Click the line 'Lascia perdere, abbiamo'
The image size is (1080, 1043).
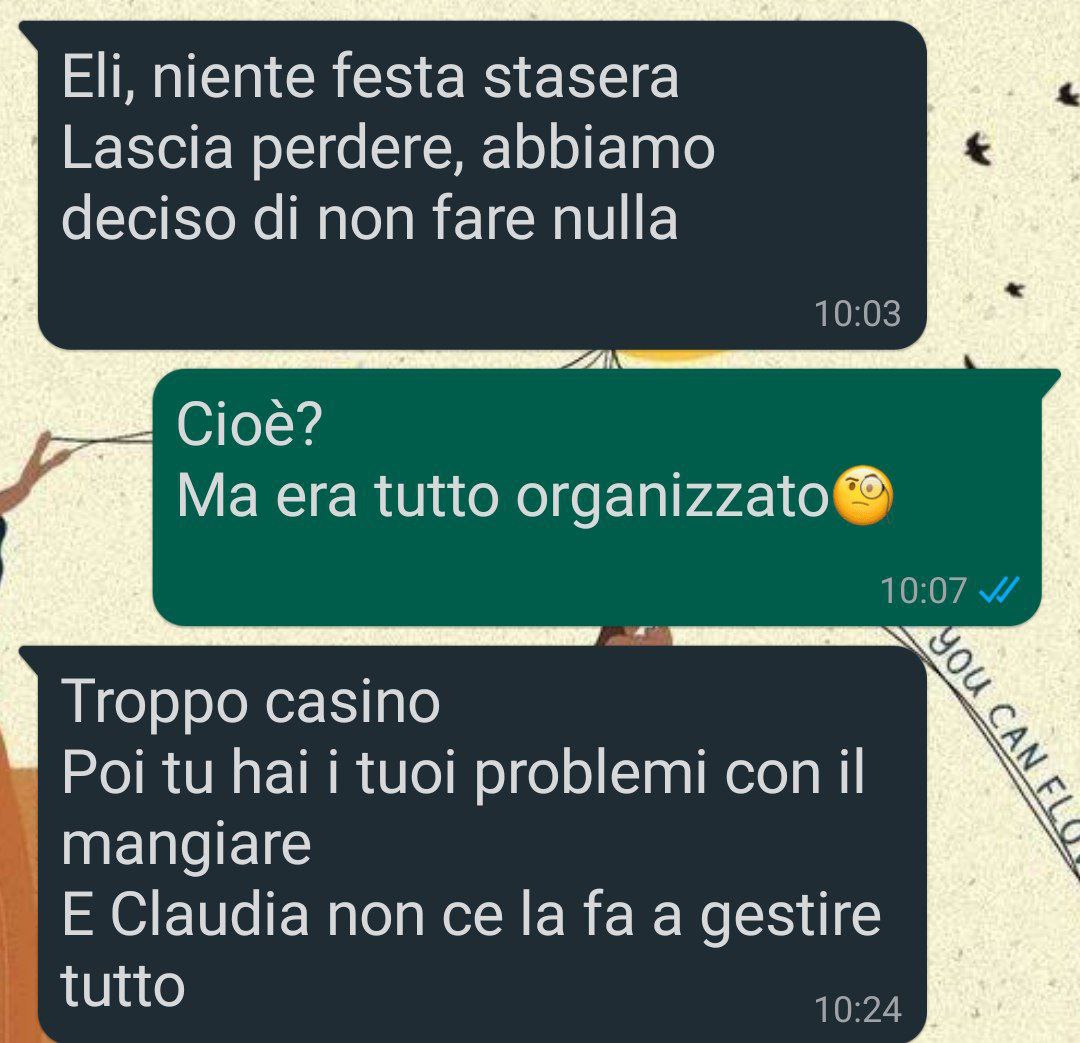click(x=388, y=149)
